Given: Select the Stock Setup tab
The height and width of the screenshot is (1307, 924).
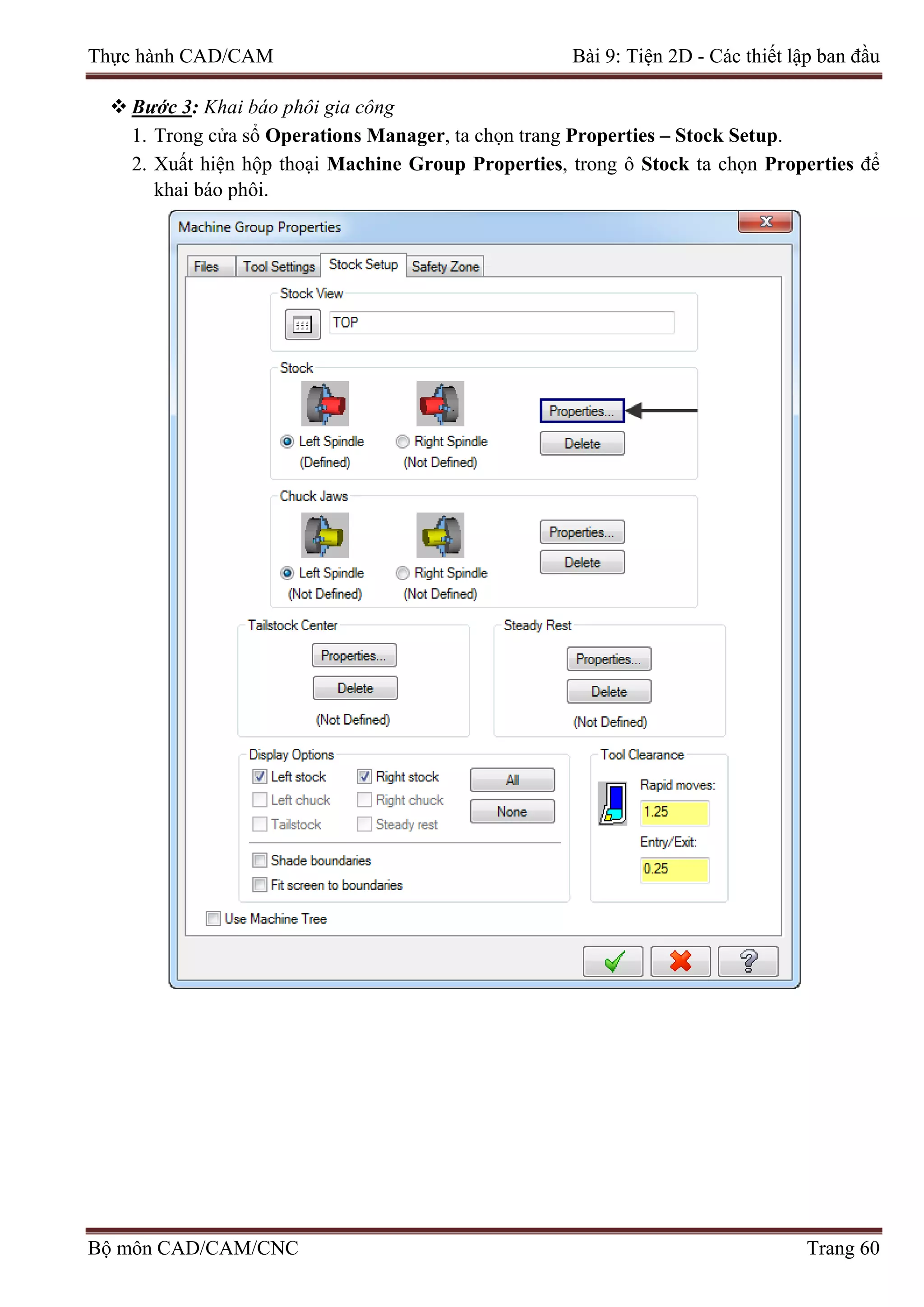Looking at the screenshot, I should (363, 265).
